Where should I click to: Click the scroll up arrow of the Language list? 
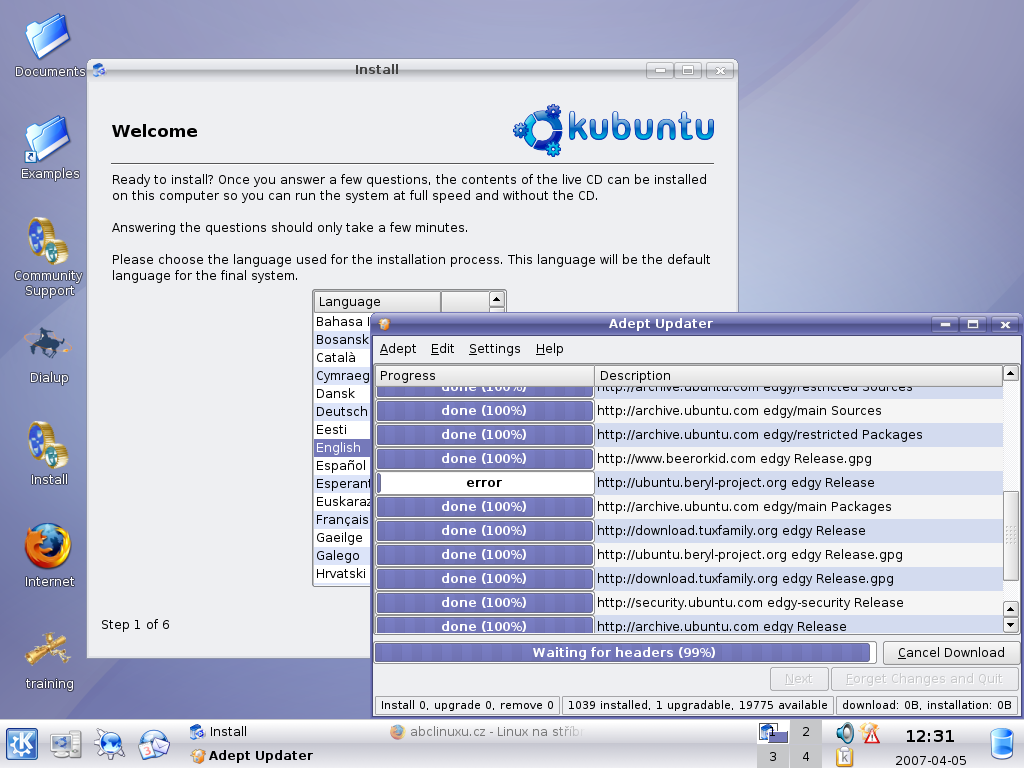(496, 300)
